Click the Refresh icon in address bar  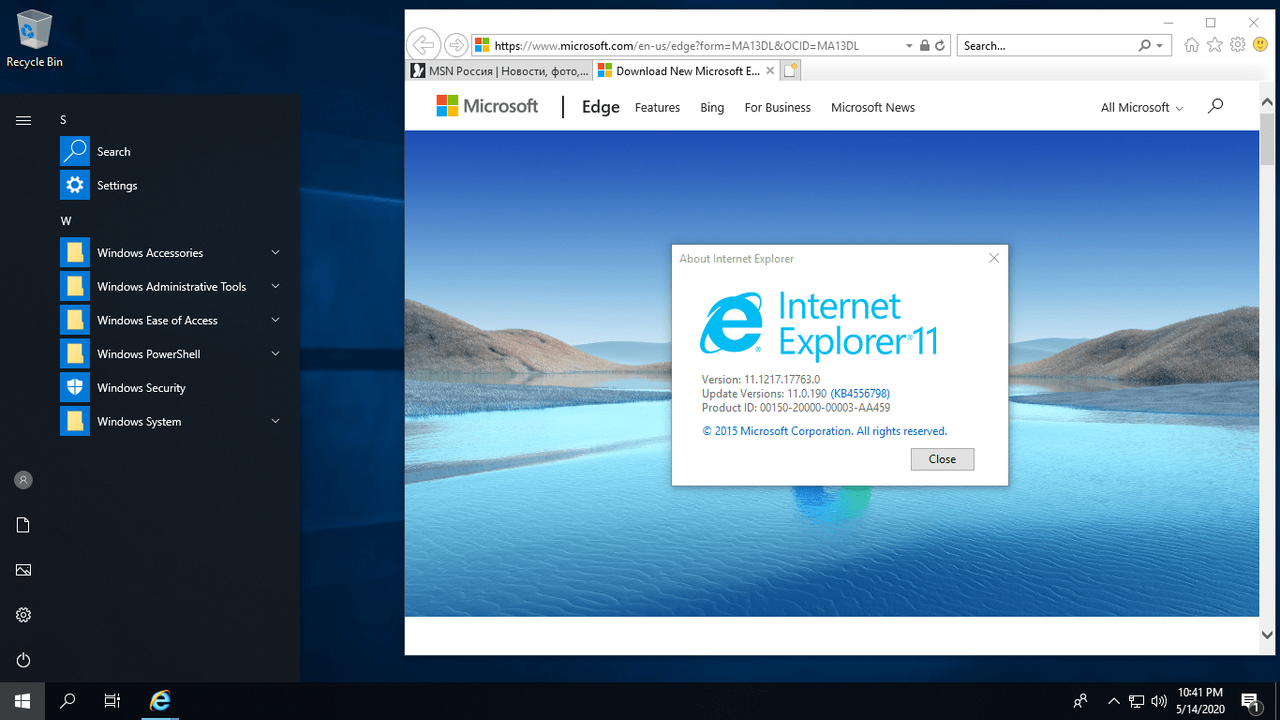click(941, 46)
